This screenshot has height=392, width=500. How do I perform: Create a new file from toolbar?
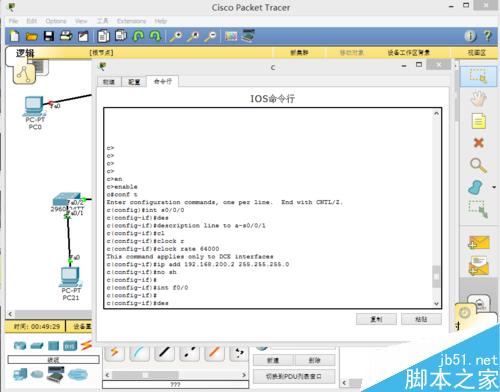pos(15,36)
